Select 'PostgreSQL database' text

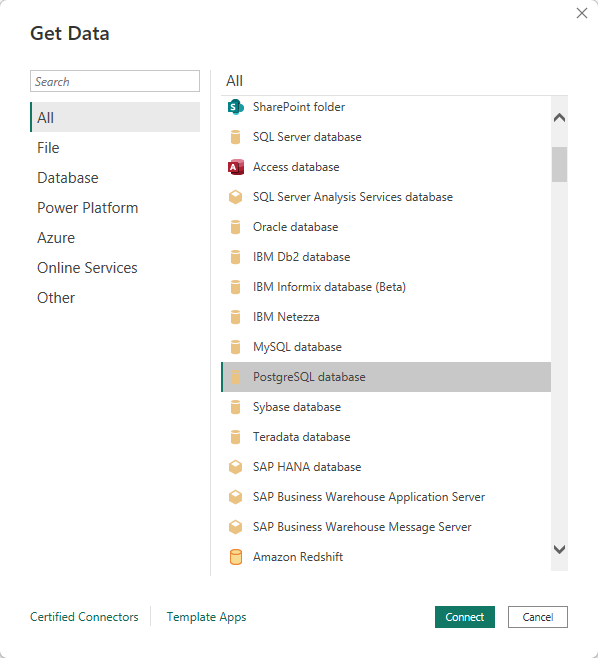(x=309, y=377)
